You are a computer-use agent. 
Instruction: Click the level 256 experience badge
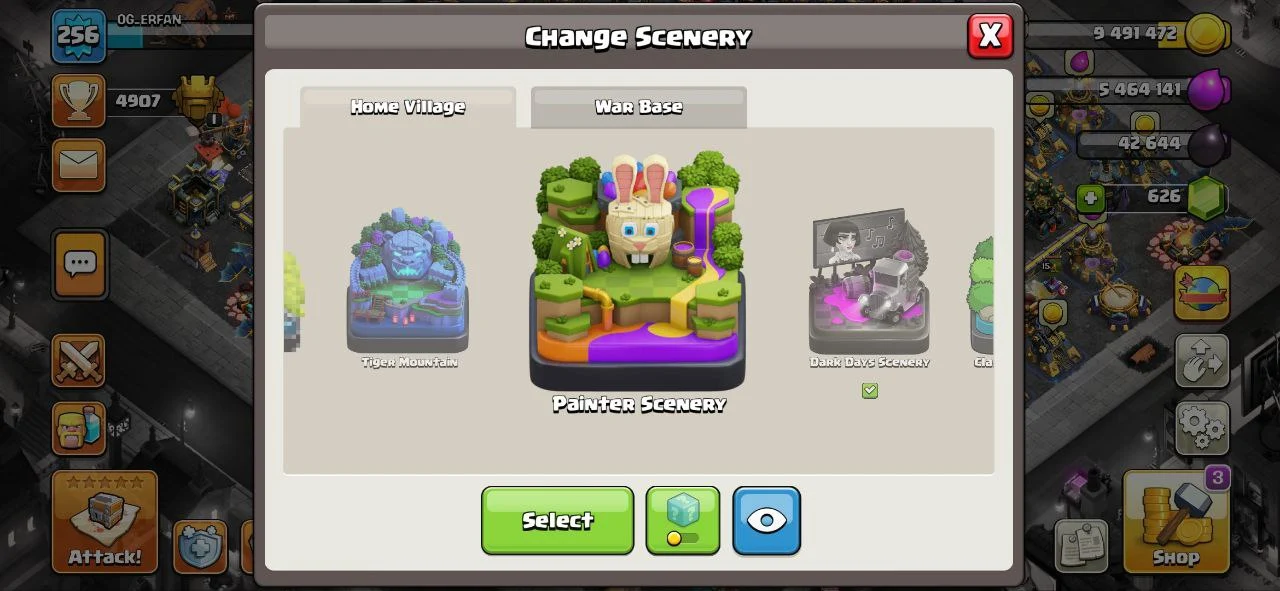click(79, 36)
